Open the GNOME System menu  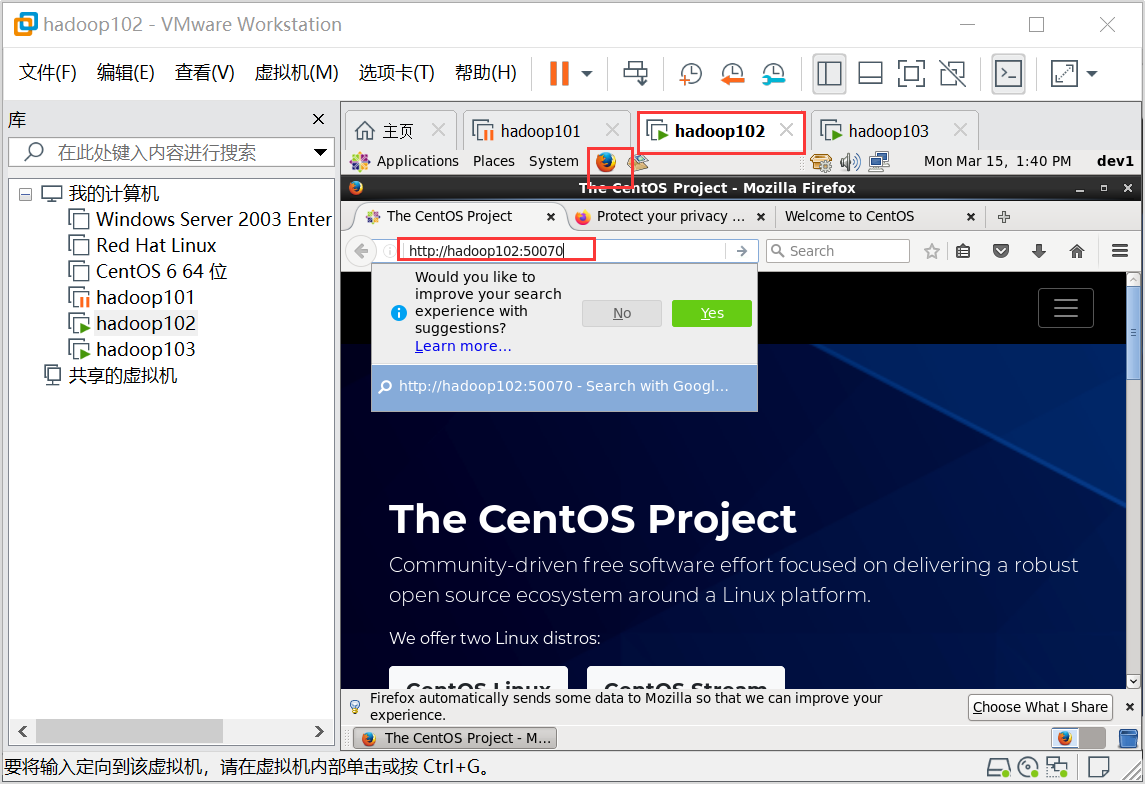[x=554, y=161]
